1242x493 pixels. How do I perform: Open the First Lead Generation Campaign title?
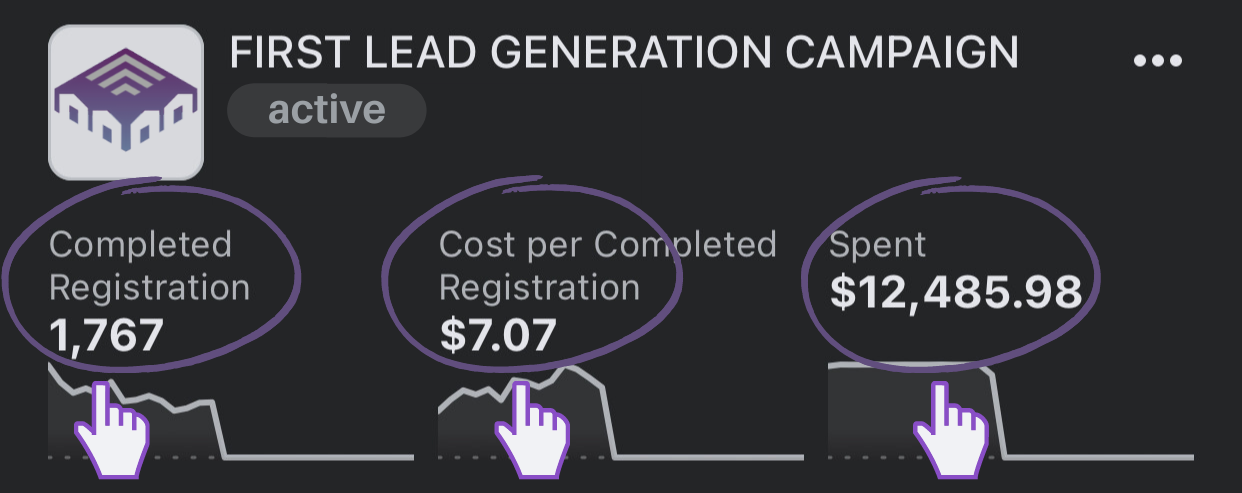tap(624, 53)
